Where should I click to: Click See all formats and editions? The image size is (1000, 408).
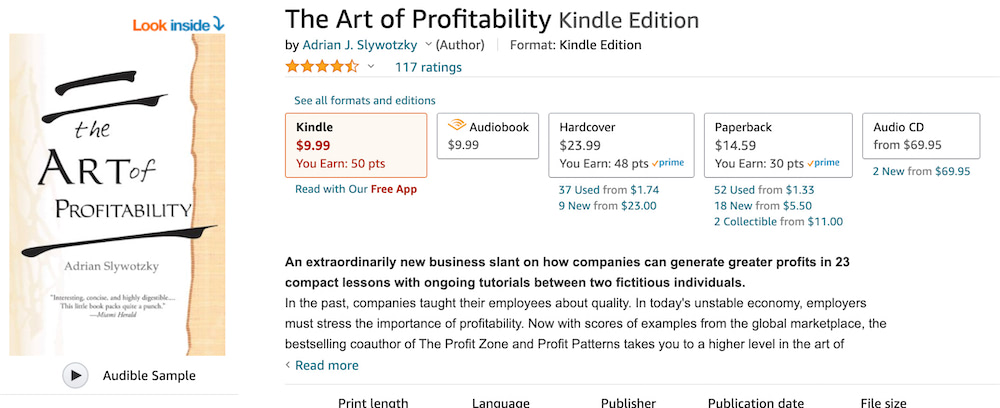[365, 100]
